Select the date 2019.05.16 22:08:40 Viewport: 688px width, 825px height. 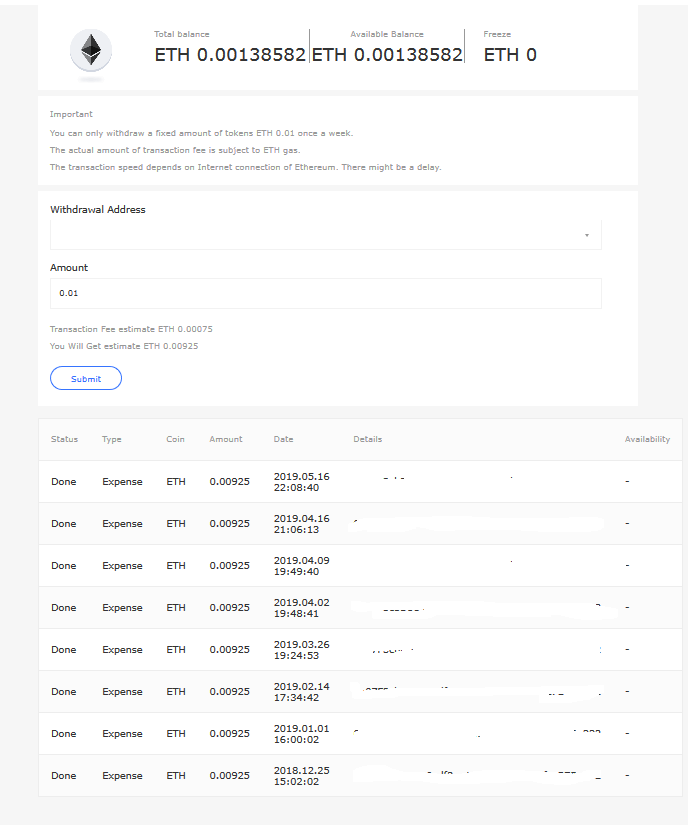tap(301, 482)
